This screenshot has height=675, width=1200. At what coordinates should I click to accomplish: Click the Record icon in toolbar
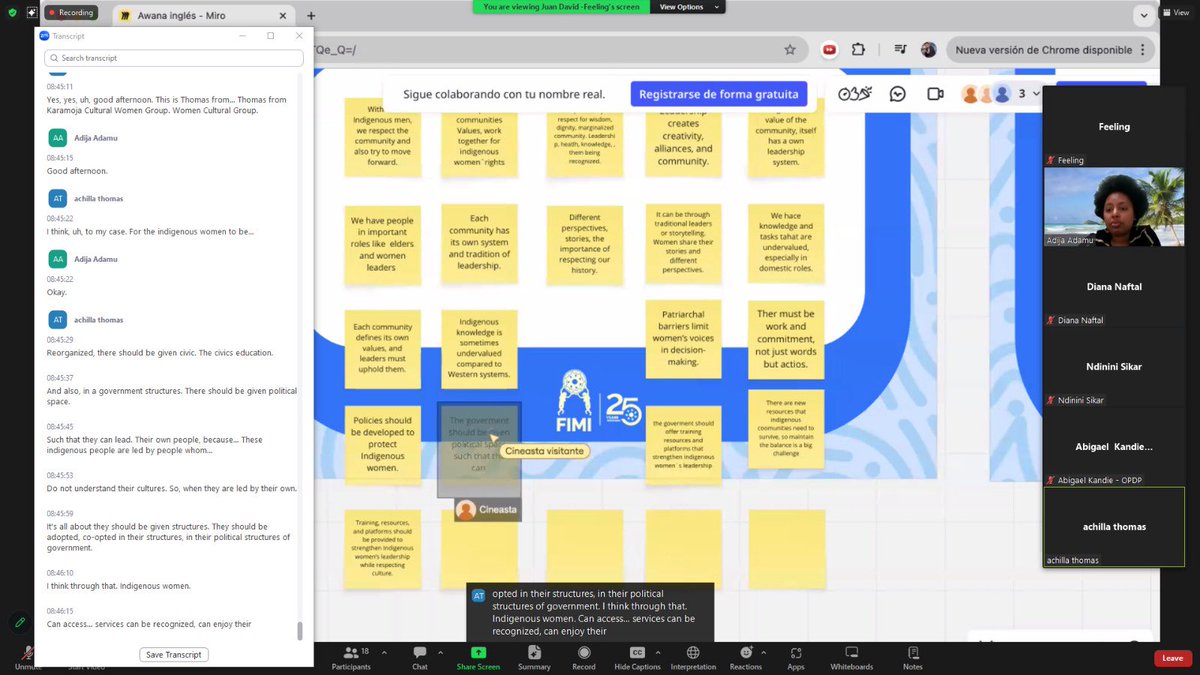(584, 653)
